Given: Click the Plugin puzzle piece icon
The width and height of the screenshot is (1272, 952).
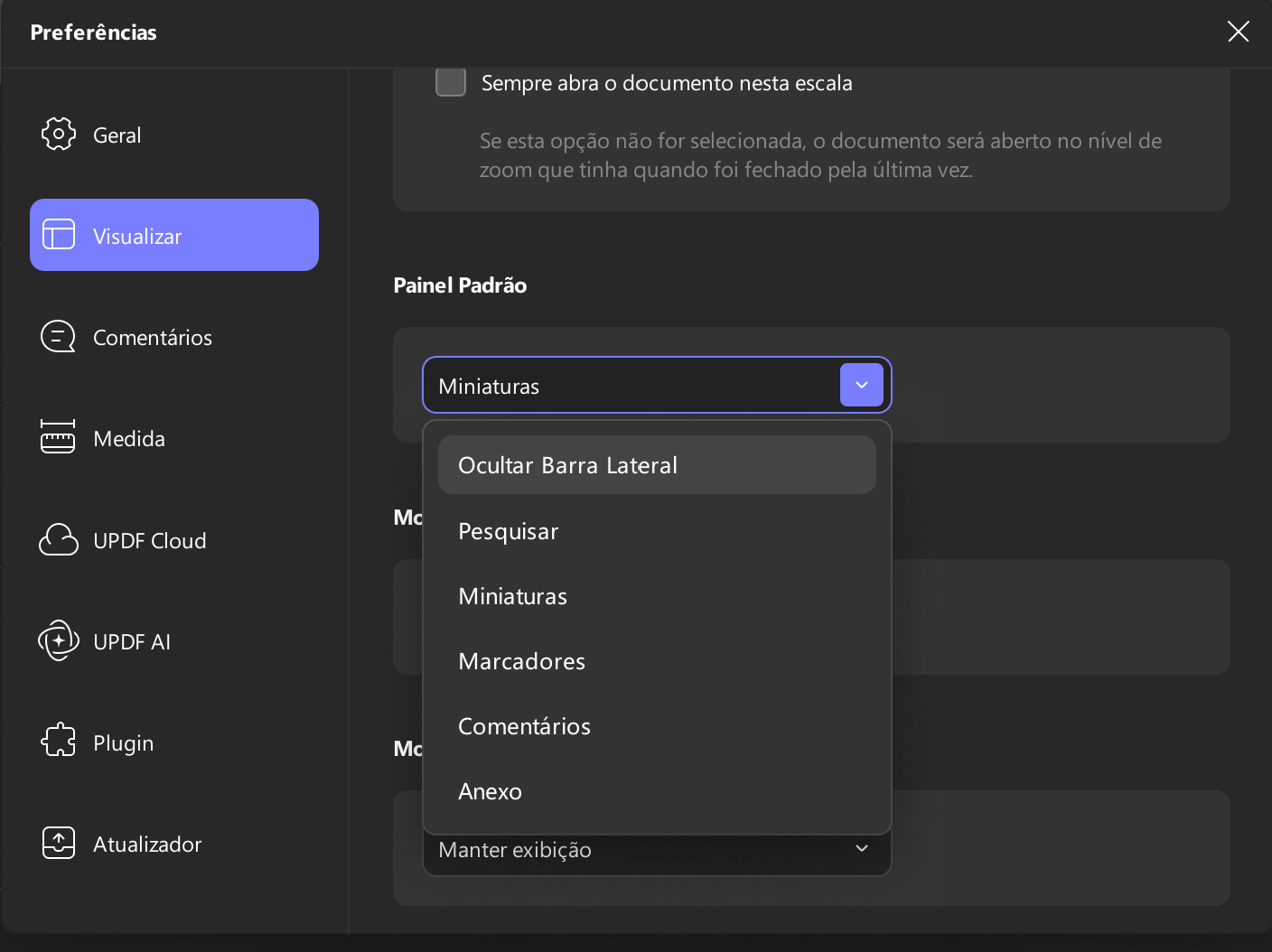Looking at the screenshot, I should 59,741.
